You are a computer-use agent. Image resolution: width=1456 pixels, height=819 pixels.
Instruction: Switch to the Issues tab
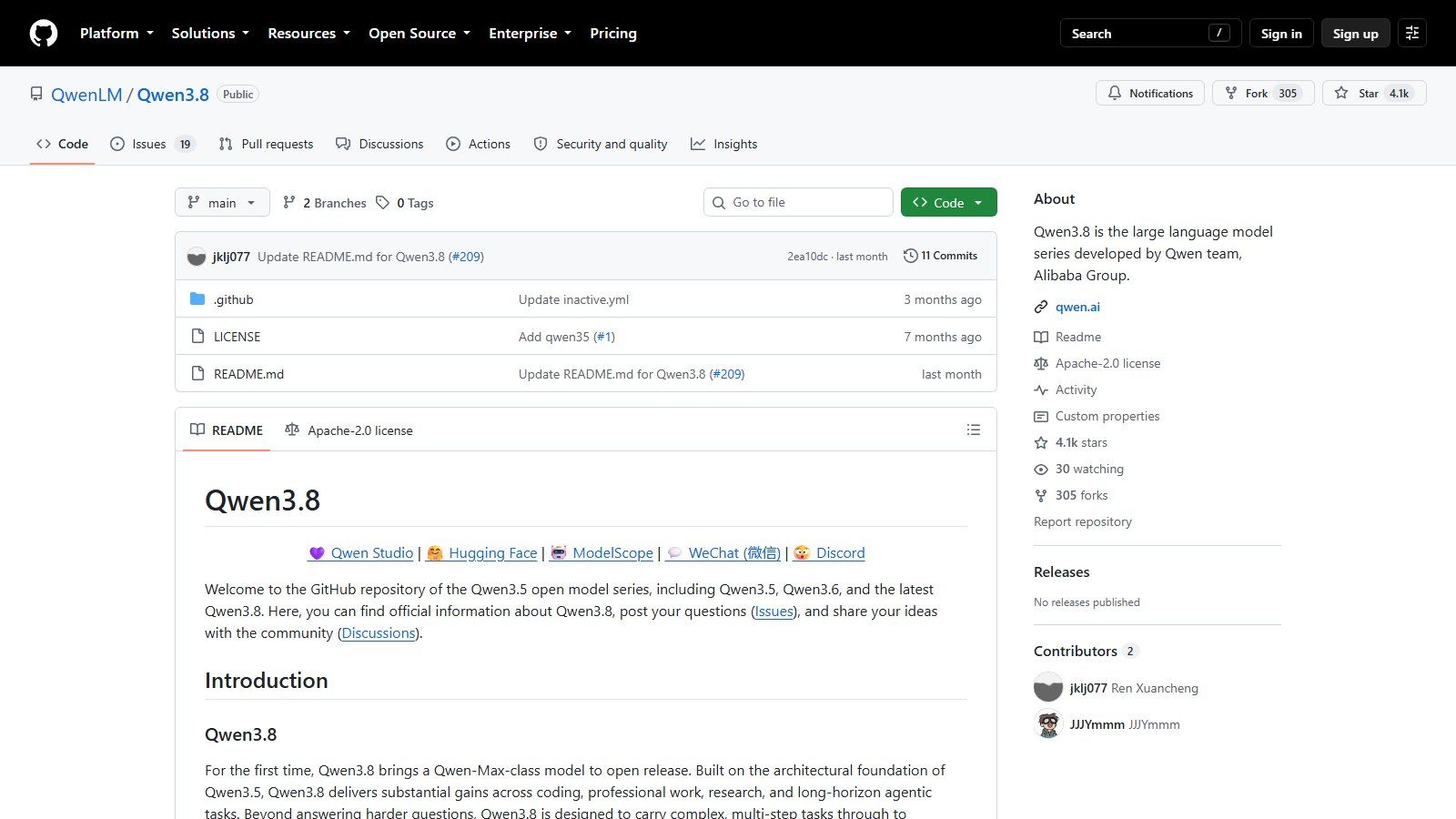152,144
